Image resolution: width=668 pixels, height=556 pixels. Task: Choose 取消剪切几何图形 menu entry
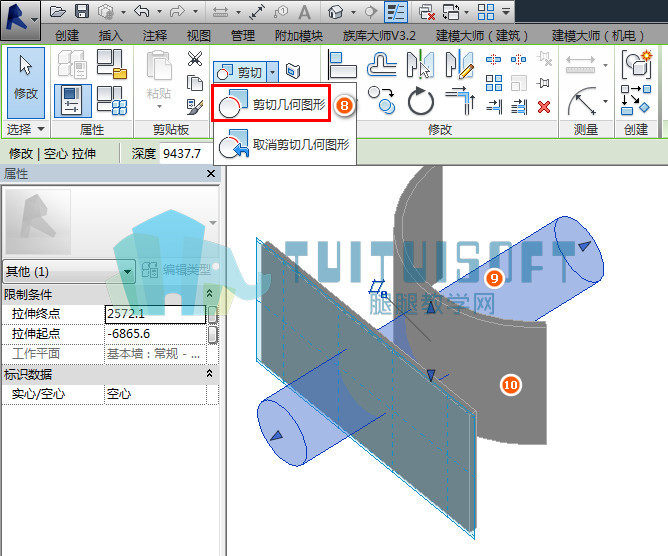284,144
